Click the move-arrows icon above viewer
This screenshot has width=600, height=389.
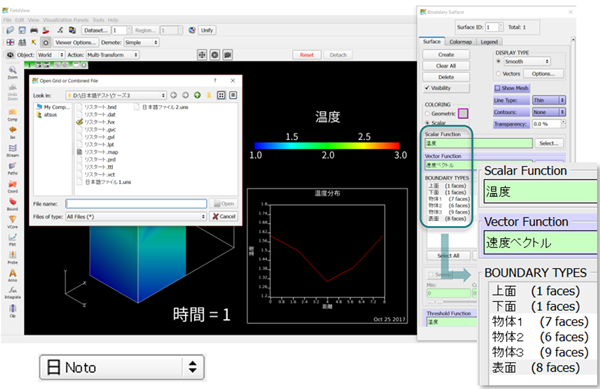pos(202,55)
